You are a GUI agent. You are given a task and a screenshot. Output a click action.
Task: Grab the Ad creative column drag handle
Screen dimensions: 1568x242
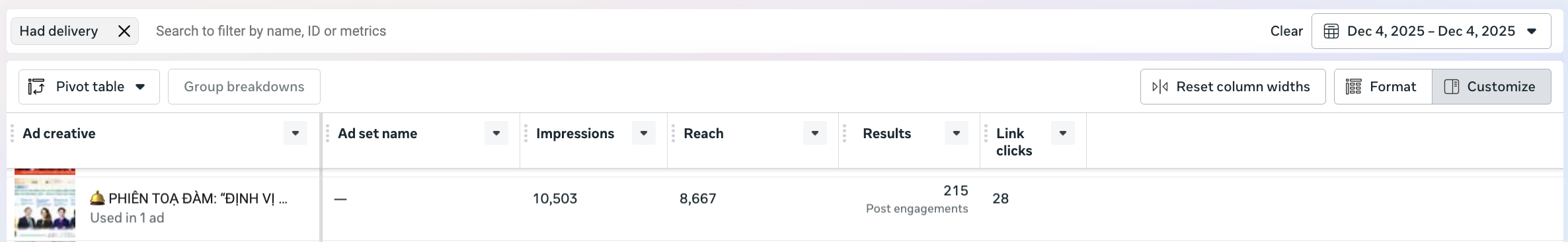click(12, 134)
